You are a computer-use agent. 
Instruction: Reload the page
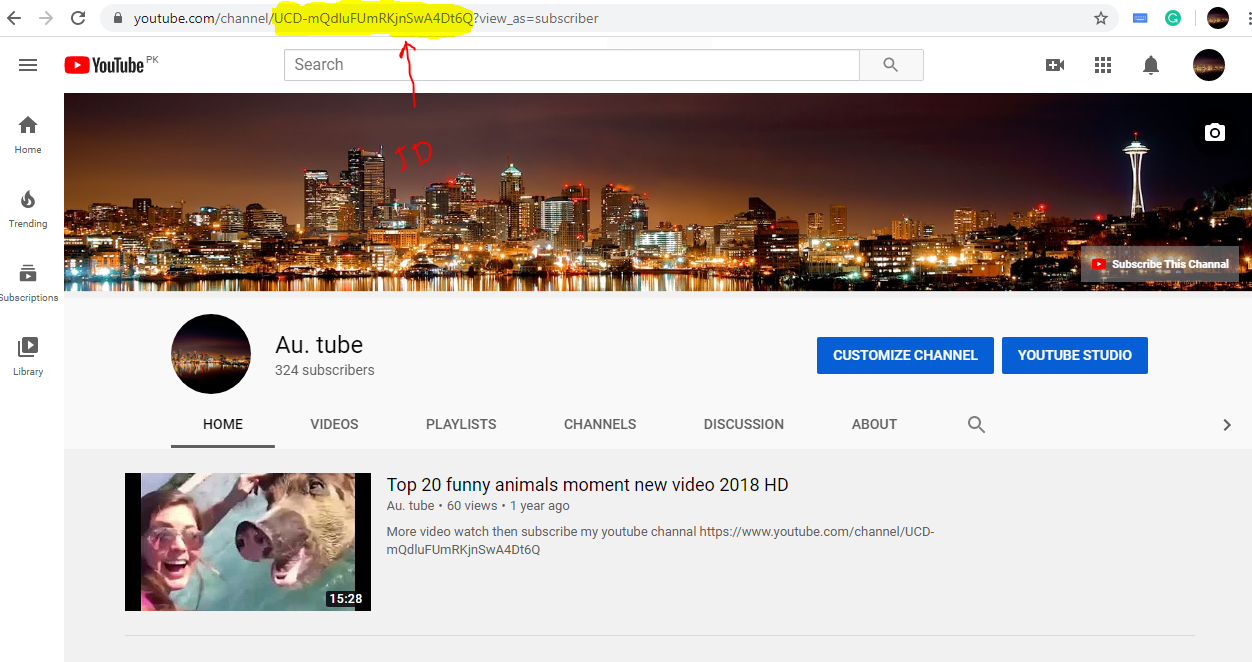78,17
